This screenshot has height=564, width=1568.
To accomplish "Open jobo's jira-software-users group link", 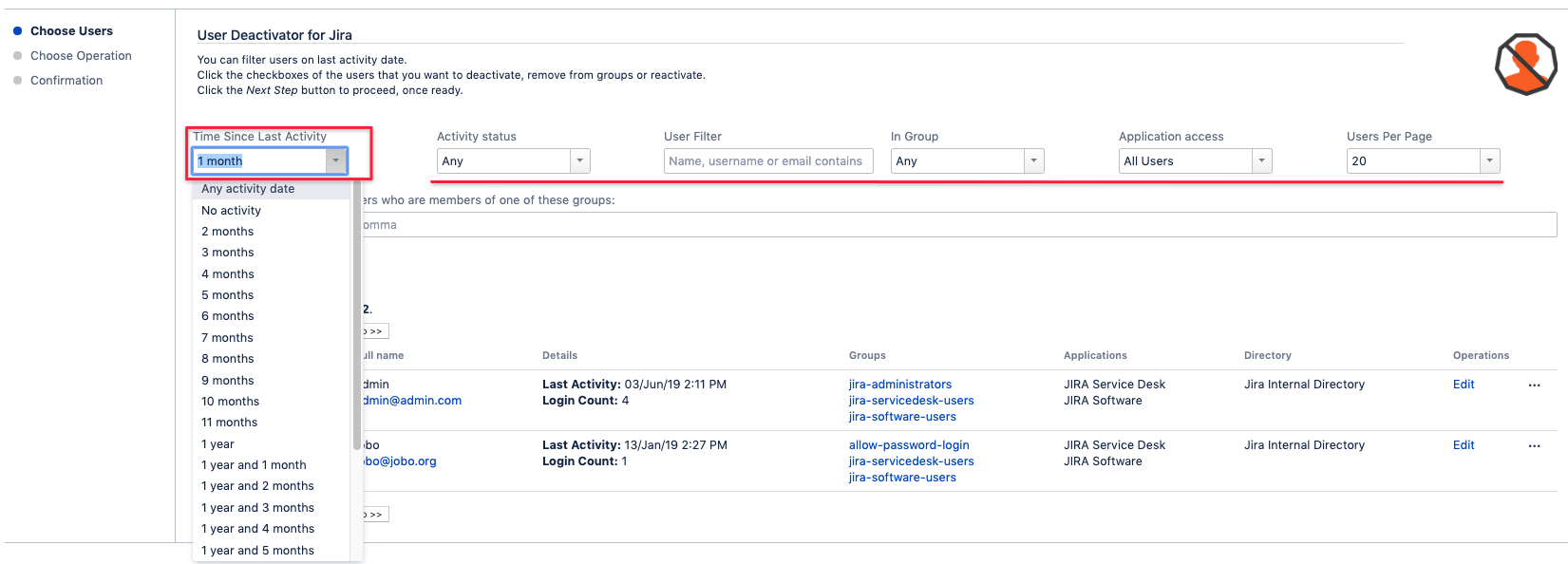I will pyautogui.click(x=902, y=478).
